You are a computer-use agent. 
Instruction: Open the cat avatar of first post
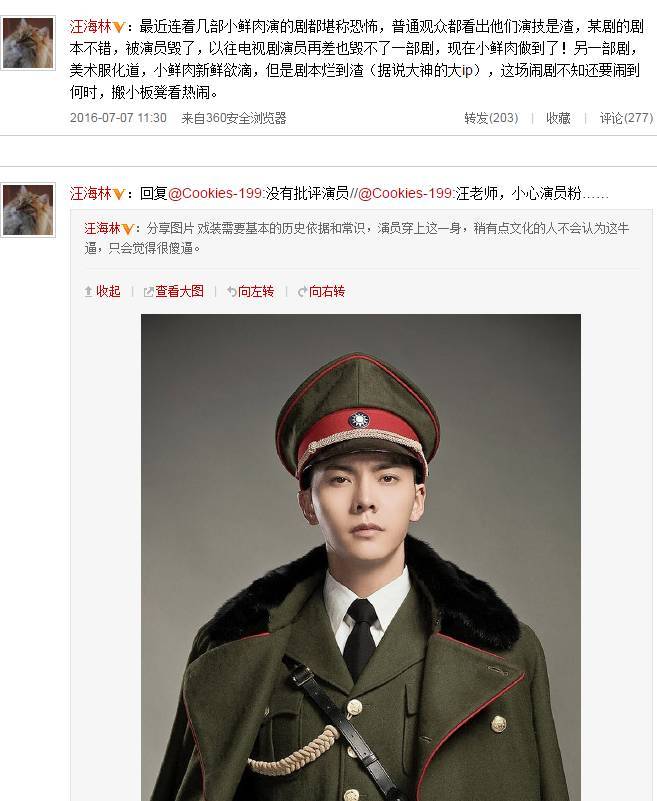(x=28, y=43)
